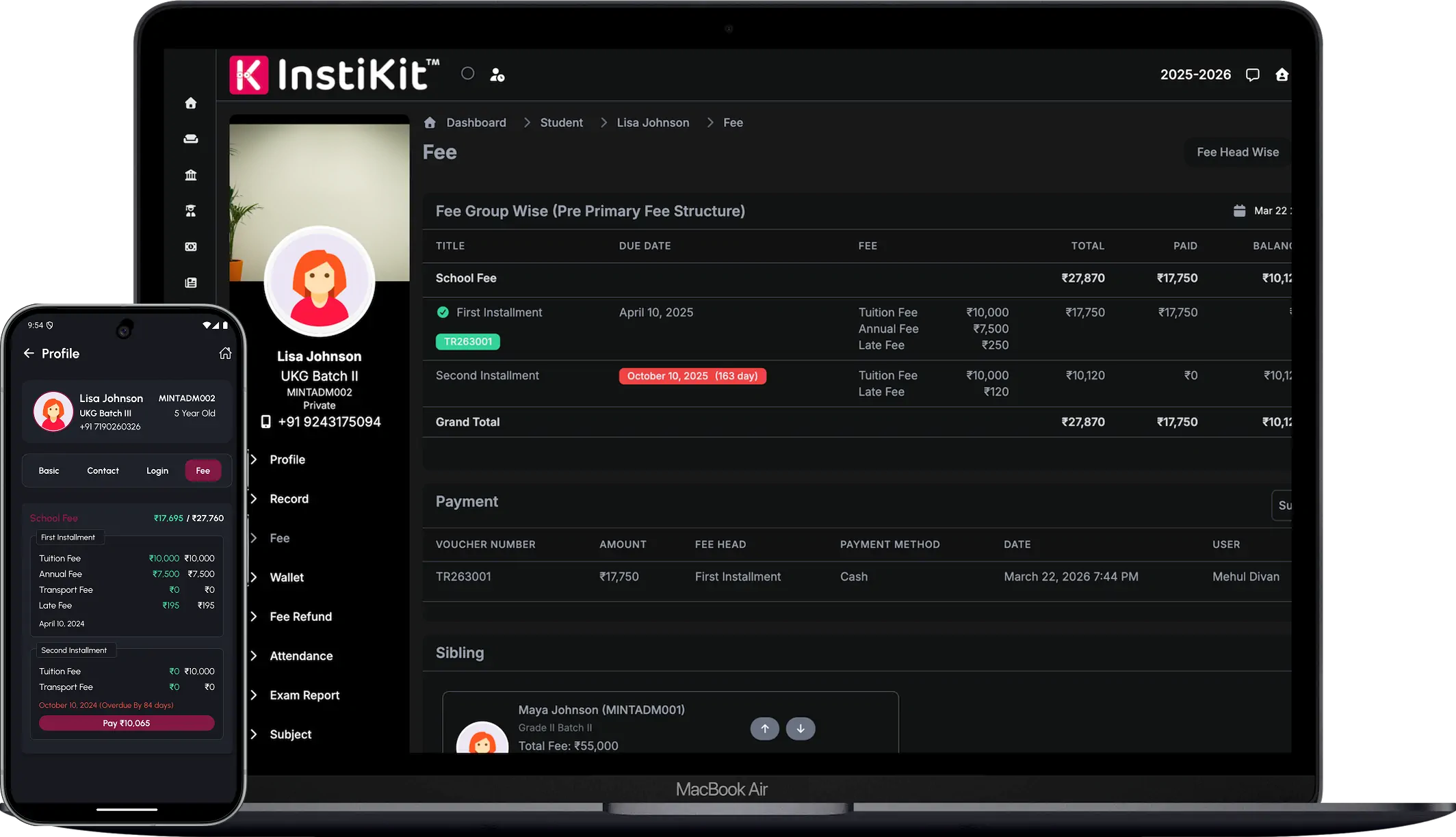Open the Dashboard home icon in sidebar
1456x837 pixels.
point(190,103)
